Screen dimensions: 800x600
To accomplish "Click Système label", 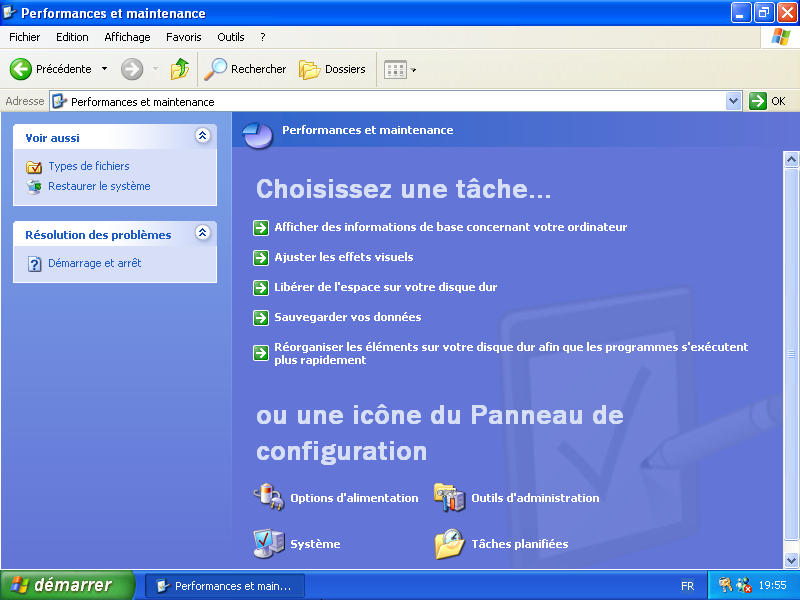I will pos(315,544).
